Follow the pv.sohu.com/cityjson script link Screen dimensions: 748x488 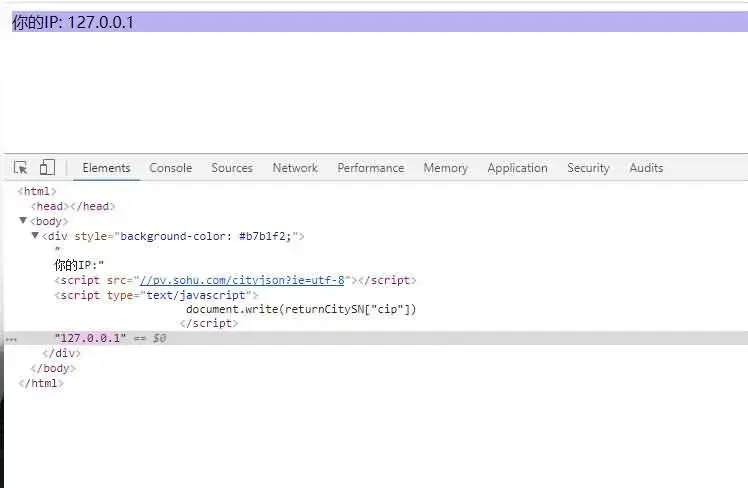(242, 280)
